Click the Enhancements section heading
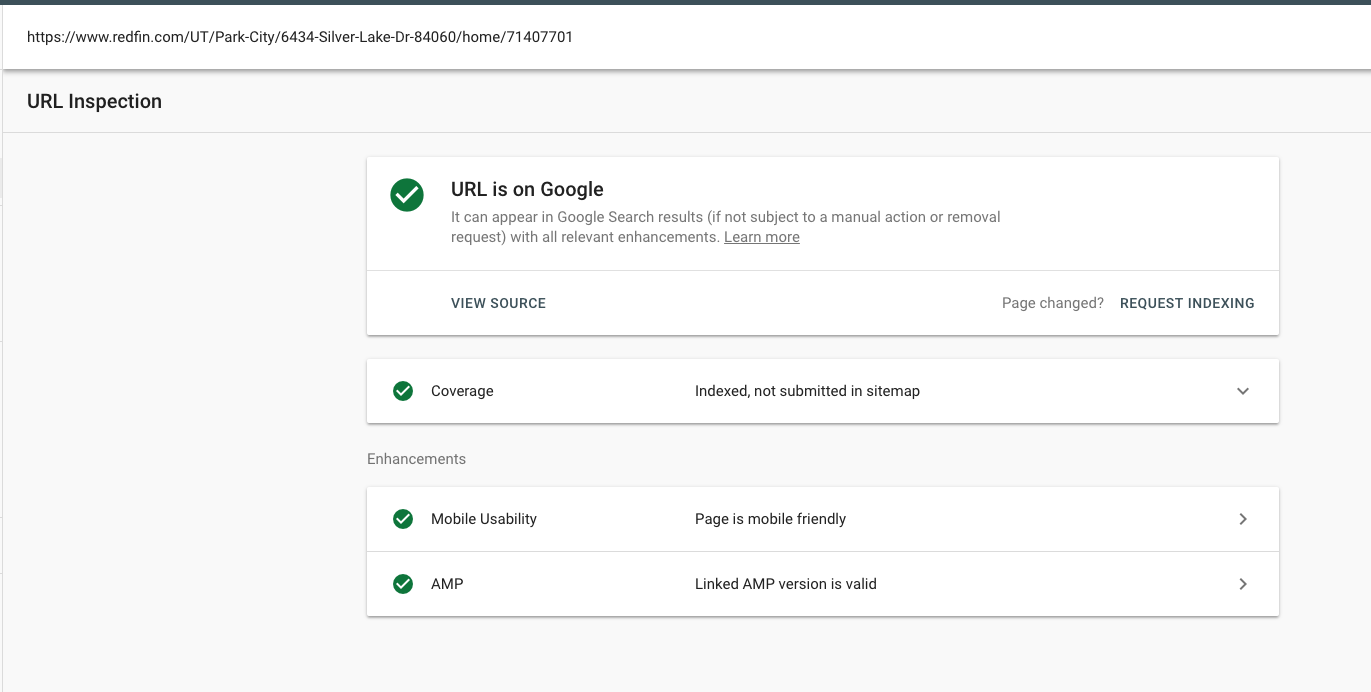1371x692 pixels. (x=416, y=459)
